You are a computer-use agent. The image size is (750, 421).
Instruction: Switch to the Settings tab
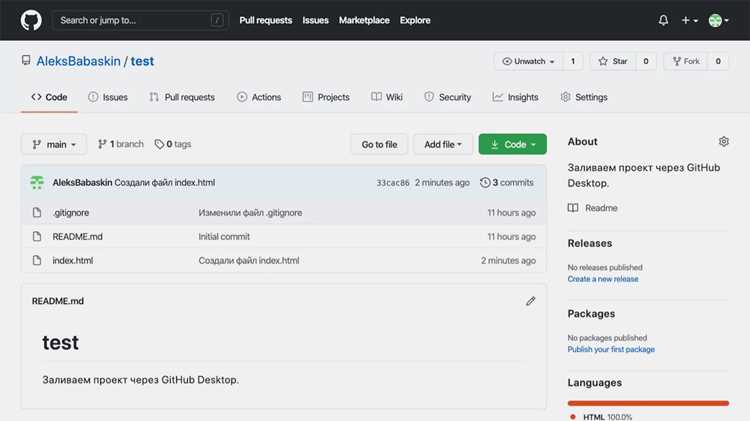click(x=584, y=97)
